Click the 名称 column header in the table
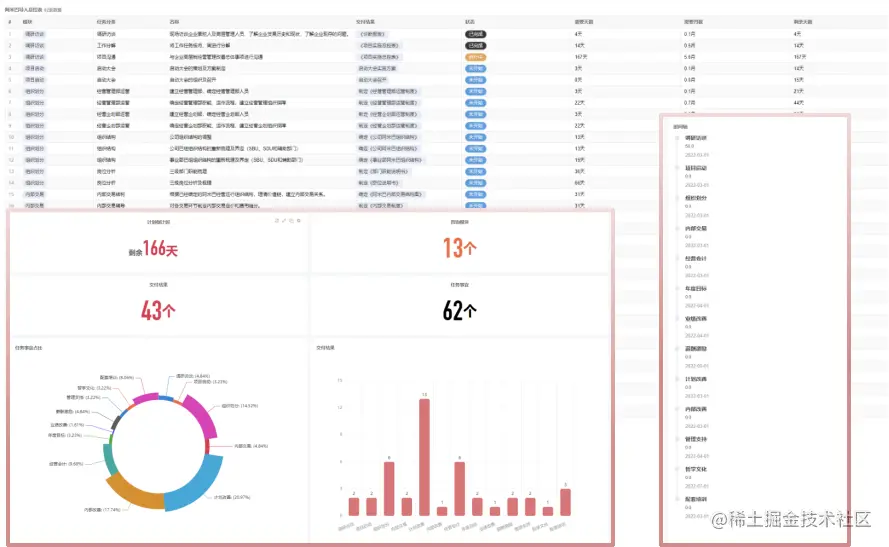Image resolution: width=889 pixels, height=547 pixels. pos(174,22)
